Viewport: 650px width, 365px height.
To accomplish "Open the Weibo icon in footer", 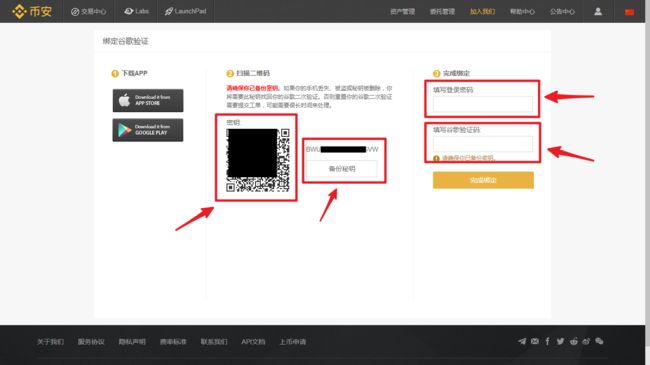I will click(x=586, y=341).
